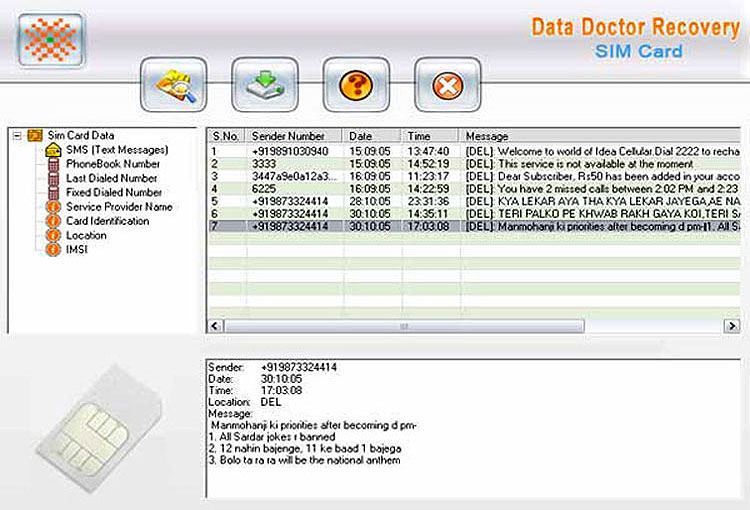Click the horizontal scrollbar right arrow
Screen dimensions: 750x510
pyautogui.click(x=732, y=326)
